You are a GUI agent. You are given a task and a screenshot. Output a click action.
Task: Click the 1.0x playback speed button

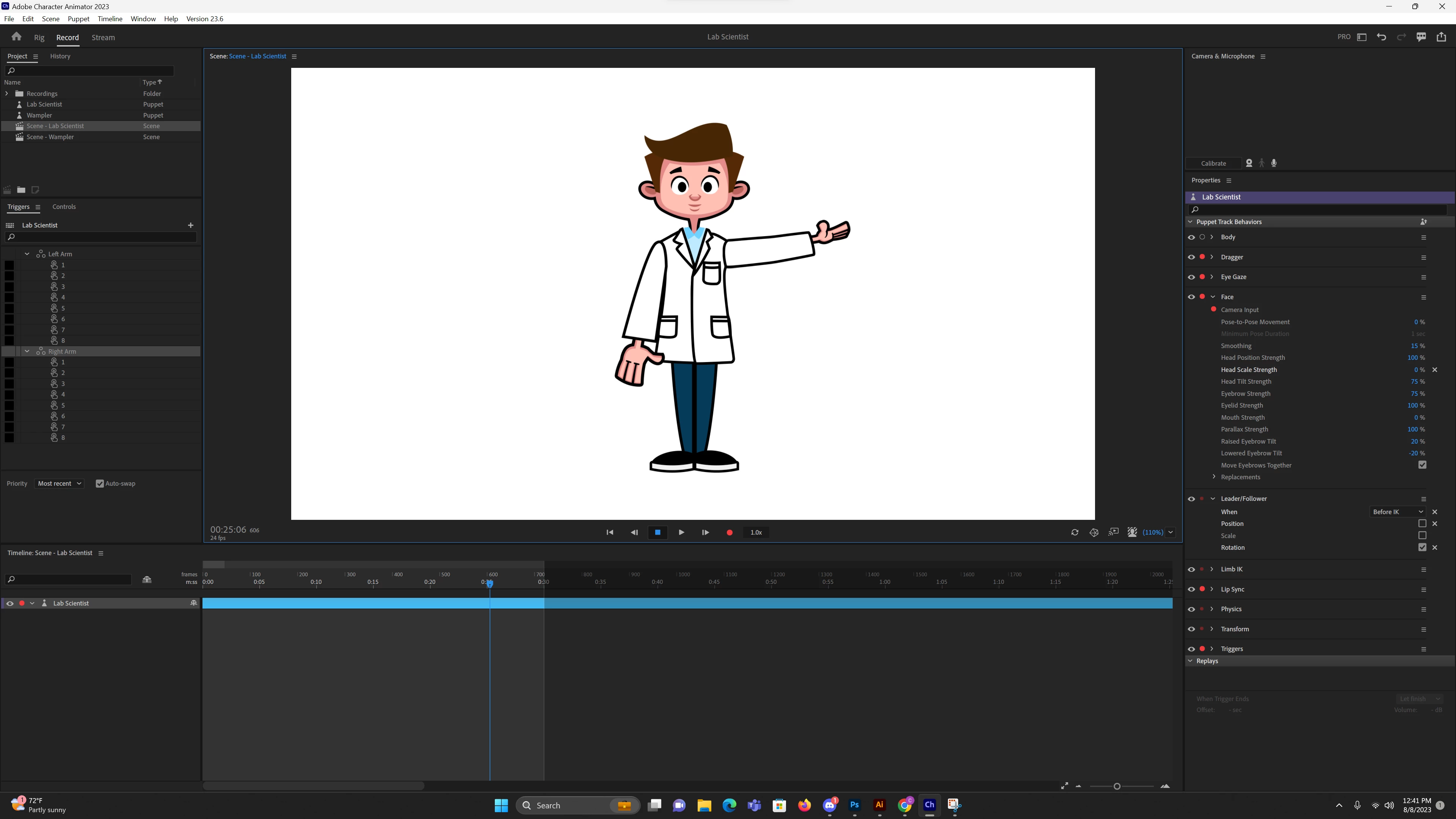coord(756,532)
